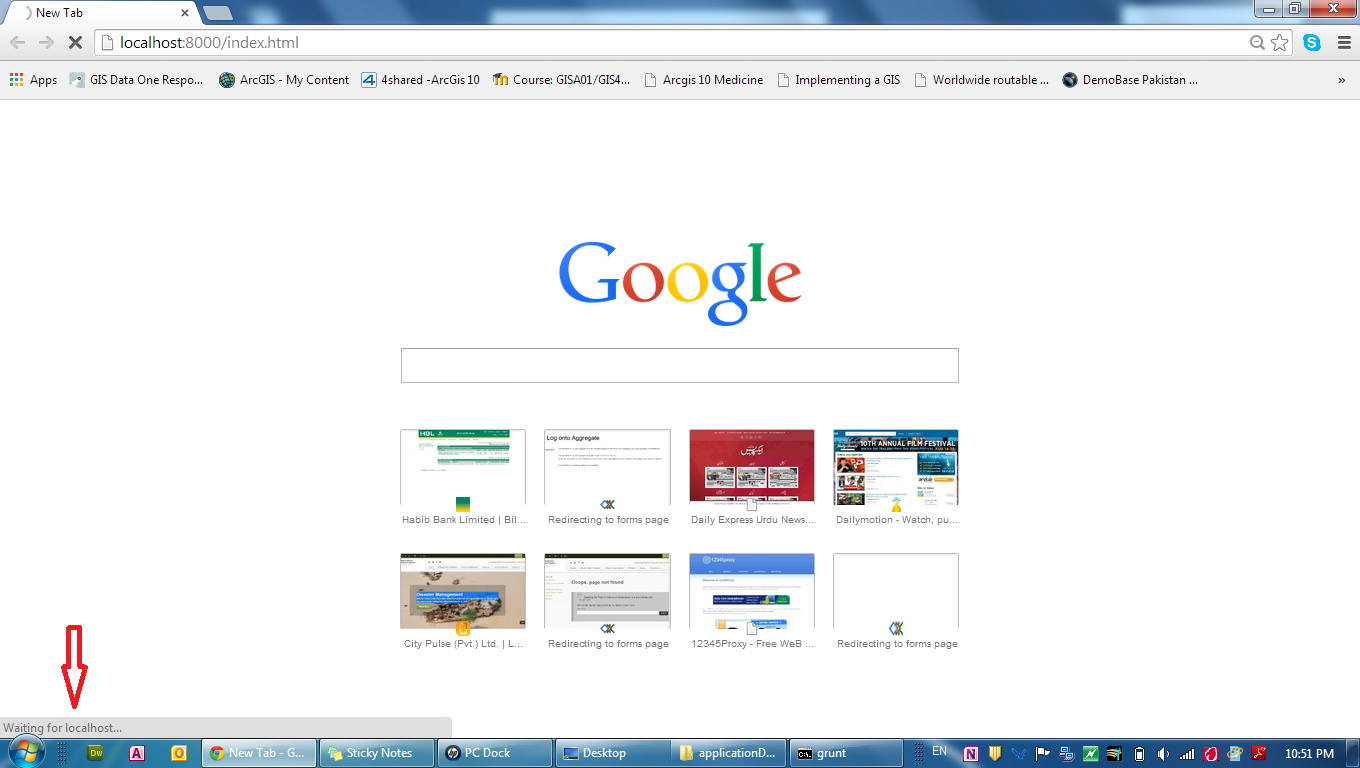
Task: Open the ArcGIS - My Content bookmark
Action: [x=284, y=80]
